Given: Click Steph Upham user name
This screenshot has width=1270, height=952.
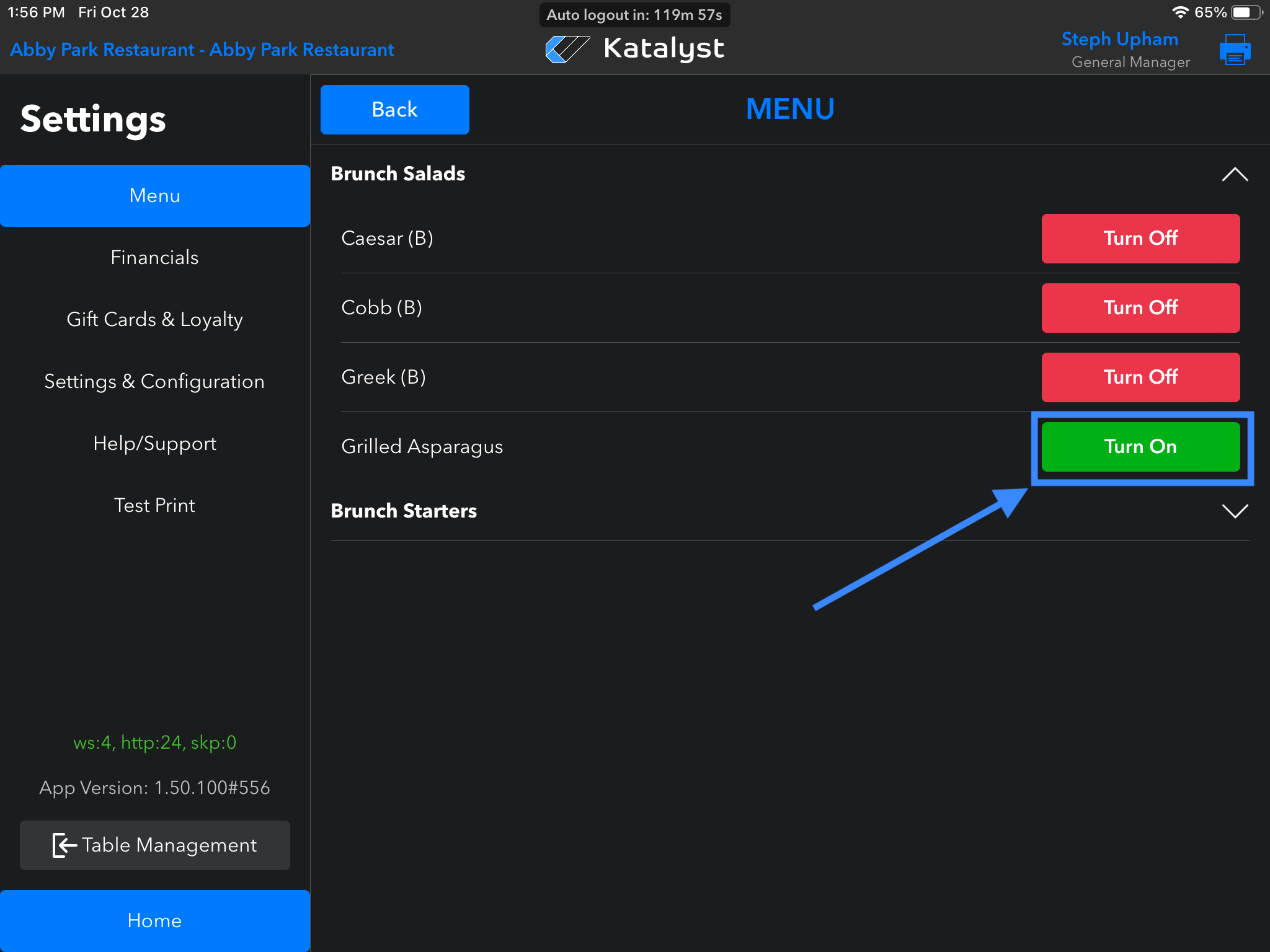Looking at the screenshot, I should point(1119,39).
